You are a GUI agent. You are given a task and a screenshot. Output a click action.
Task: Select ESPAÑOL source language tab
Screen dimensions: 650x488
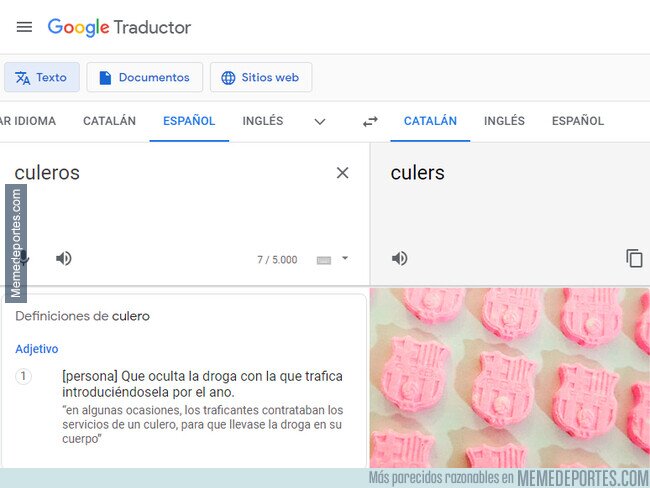(x=189, y=121)
